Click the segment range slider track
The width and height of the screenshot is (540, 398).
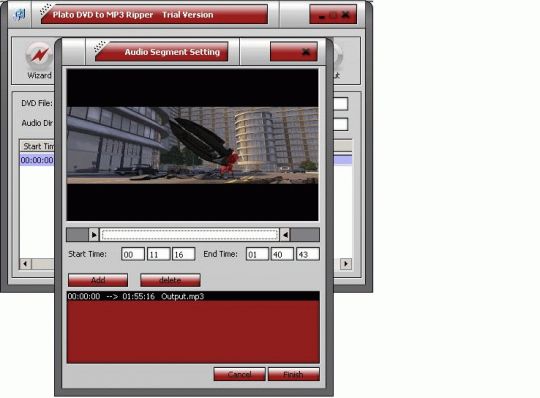pos(190,235)
